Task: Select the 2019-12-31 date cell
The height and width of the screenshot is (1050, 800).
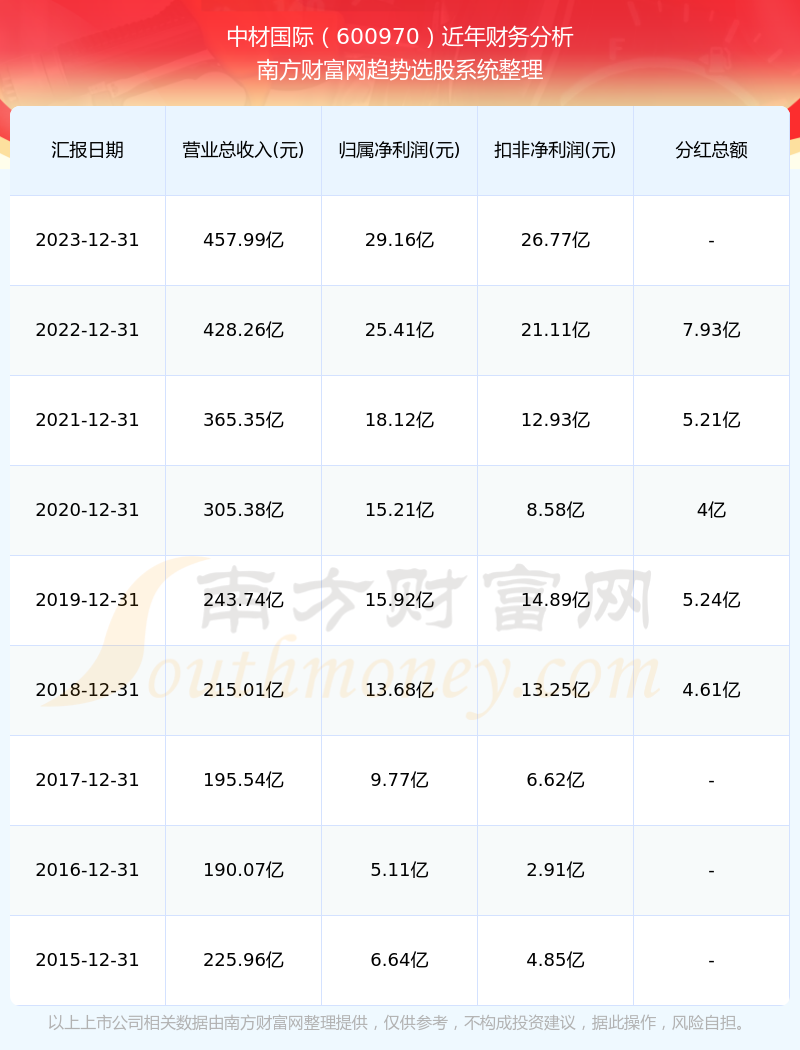Action: [x=88, y=600]
